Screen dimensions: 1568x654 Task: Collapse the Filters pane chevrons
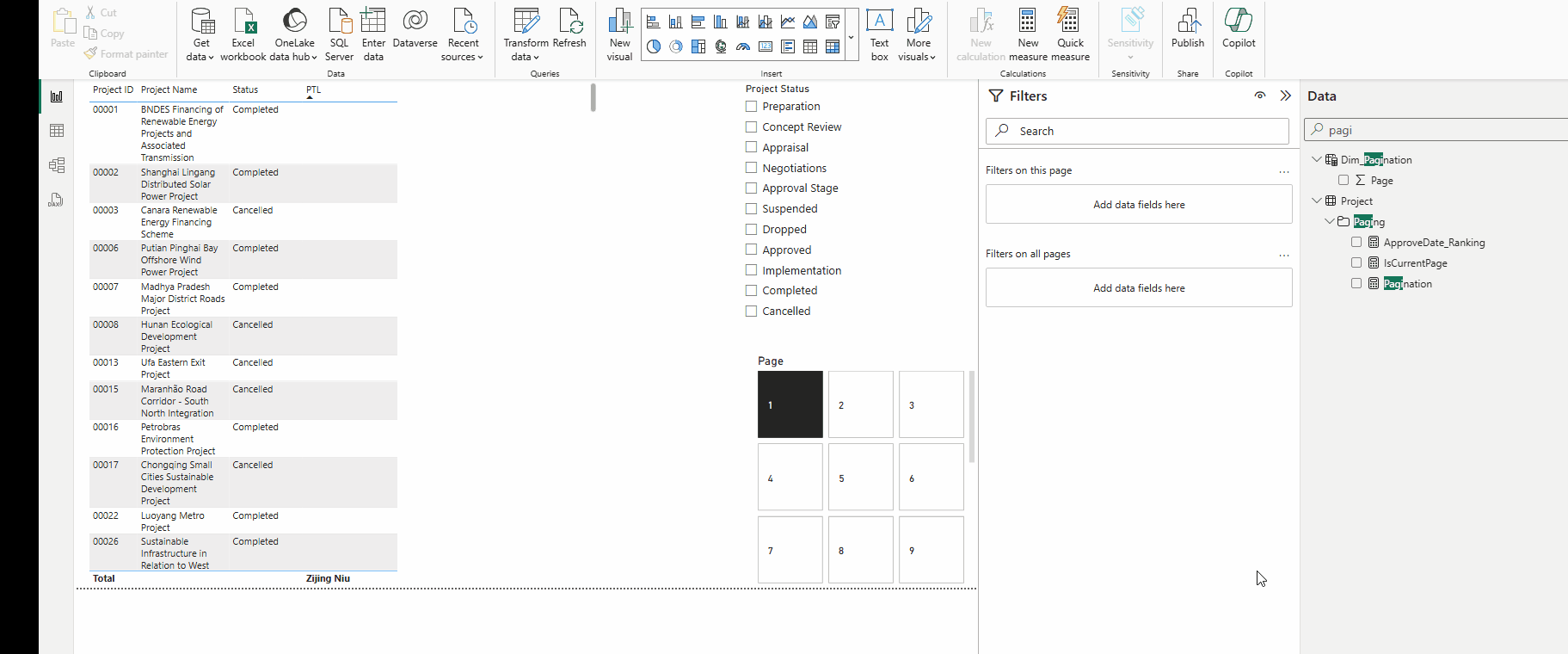pyautogui.click(x=1286, y=96)
